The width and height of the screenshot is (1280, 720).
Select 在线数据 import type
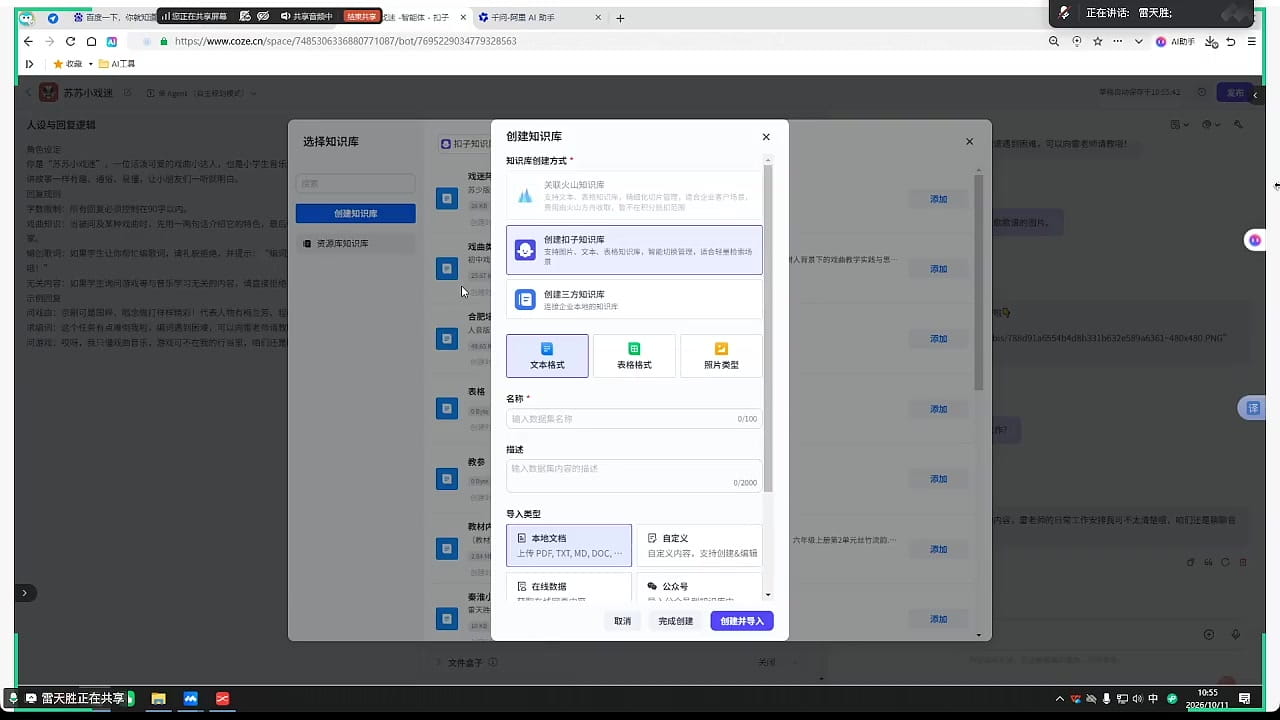[569, 587]
